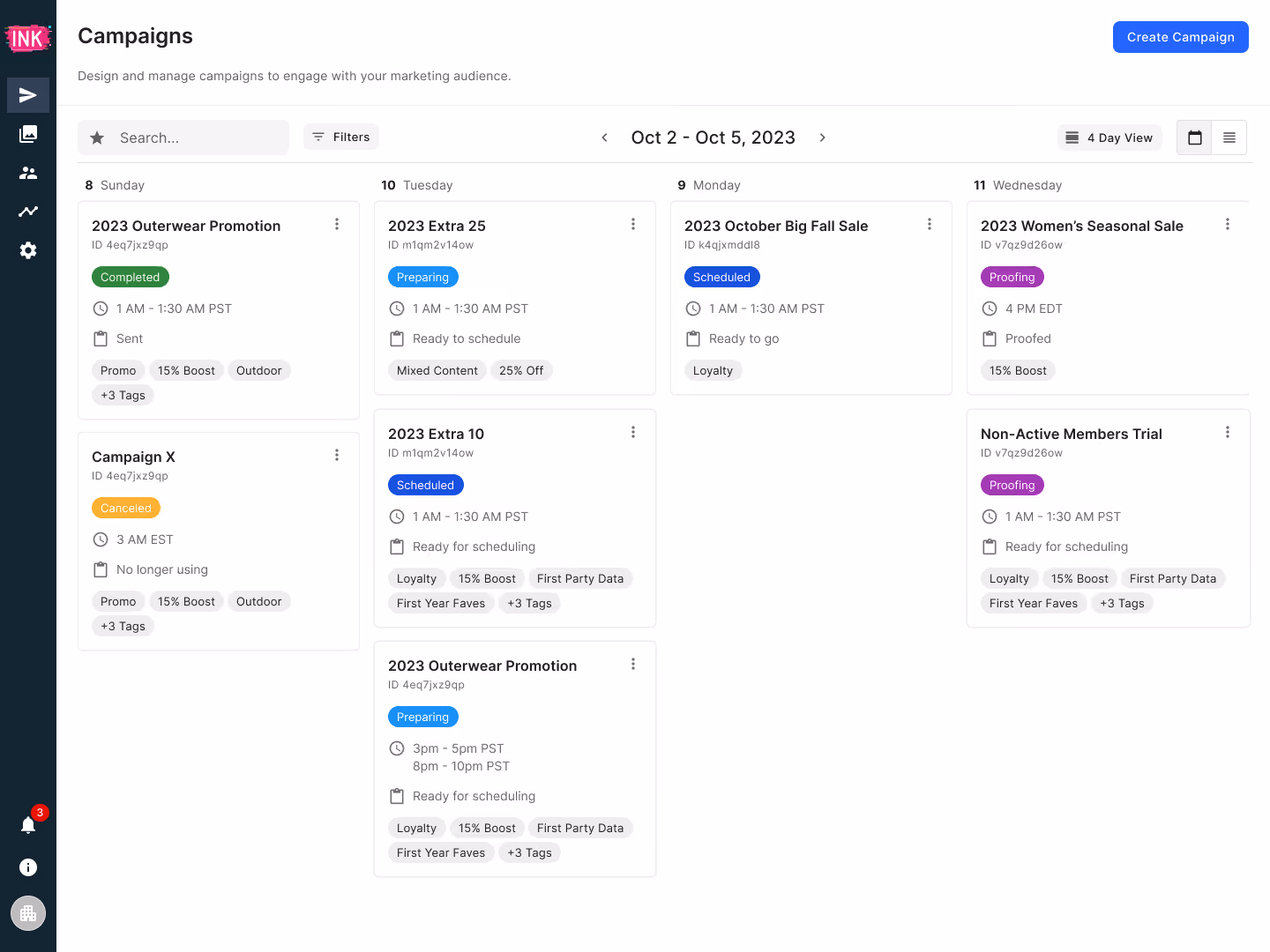Screen dimensions: 1270x952
Task: Open the 2023 October Big Fall Sale title
Action: (776, 226)
